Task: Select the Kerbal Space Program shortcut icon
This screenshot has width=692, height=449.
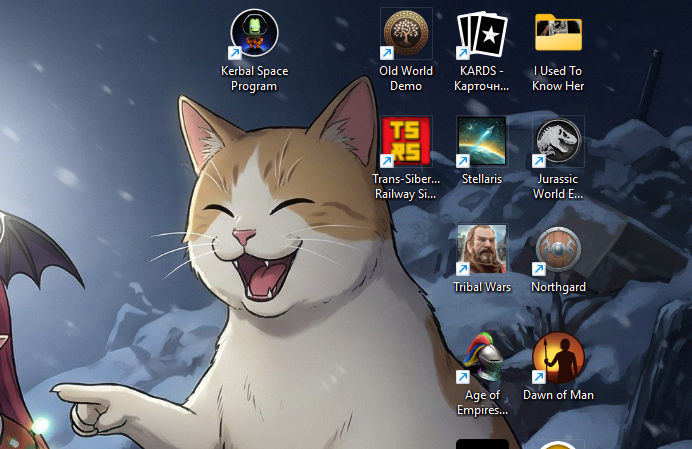Action: point(254,33)
